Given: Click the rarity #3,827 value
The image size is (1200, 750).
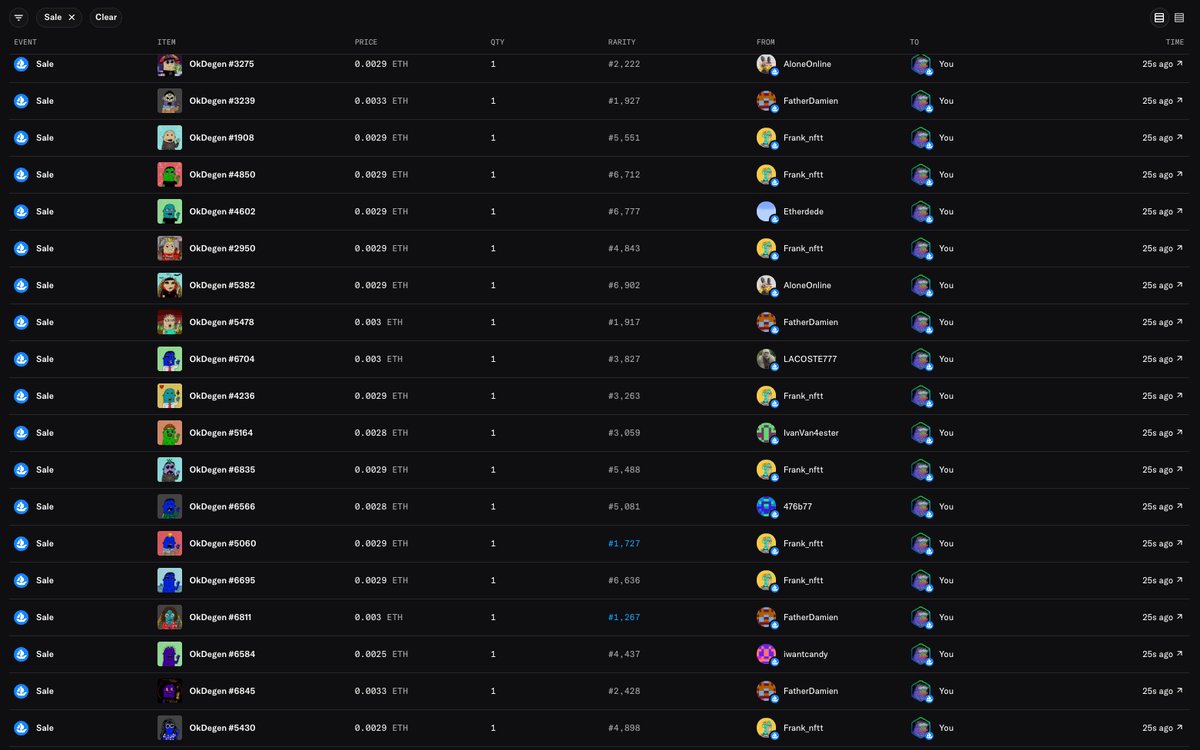Looking at the screenshot, I should click(624, 359).
